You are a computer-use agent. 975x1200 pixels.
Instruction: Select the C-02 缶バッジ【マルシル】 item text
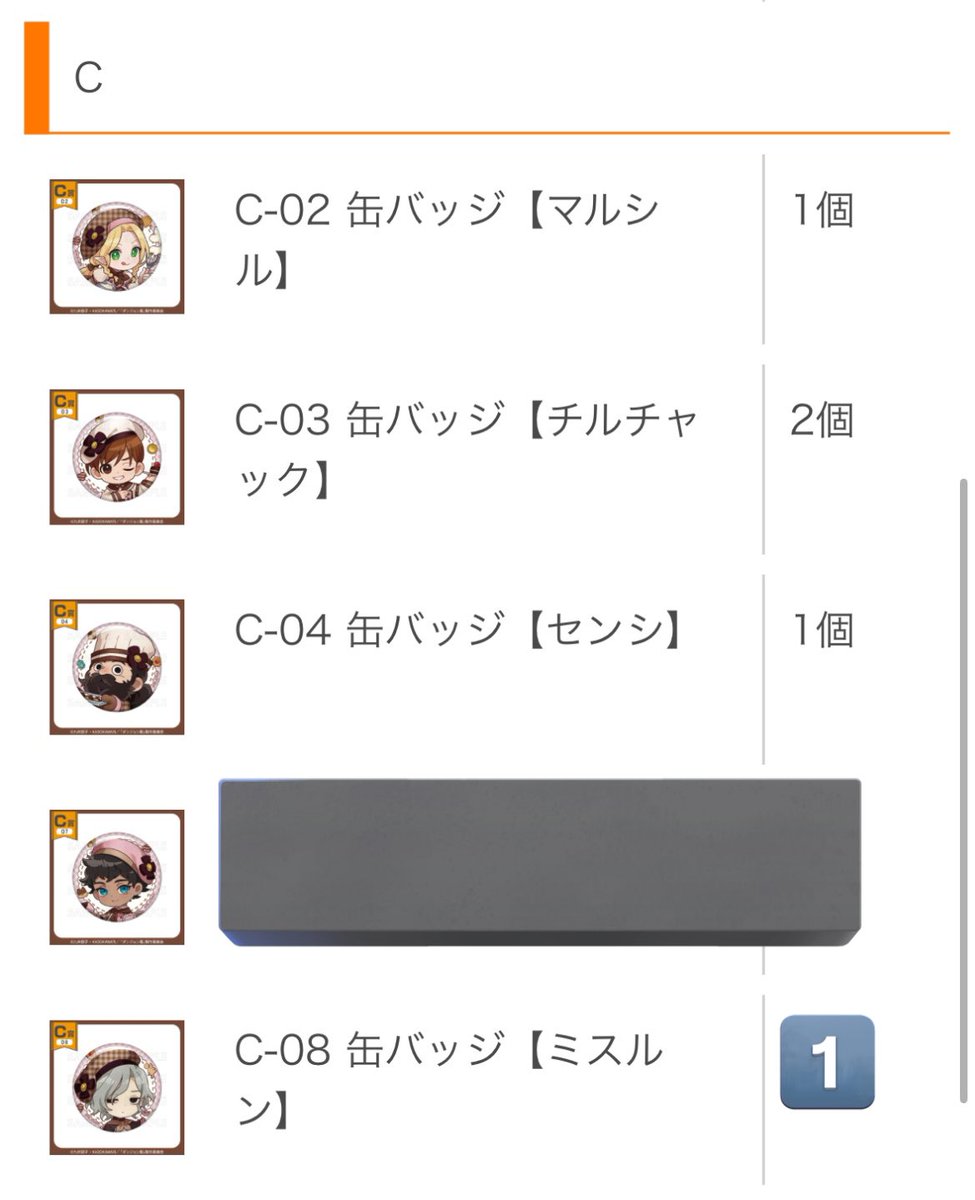point(448,240)
